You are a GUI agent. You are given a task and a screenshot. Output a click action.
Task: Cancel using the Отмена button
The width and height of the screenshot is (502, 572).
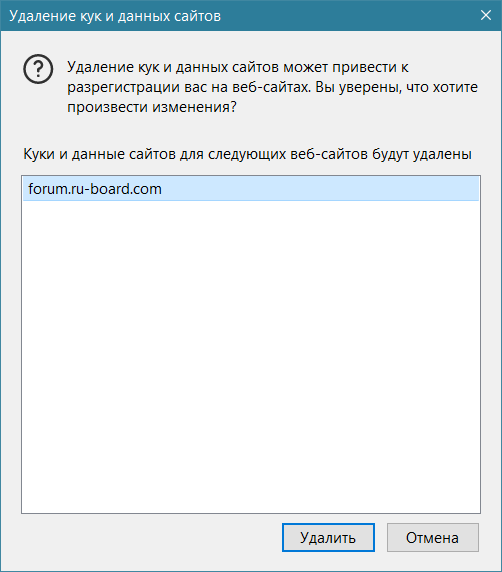tap(433, 537)
